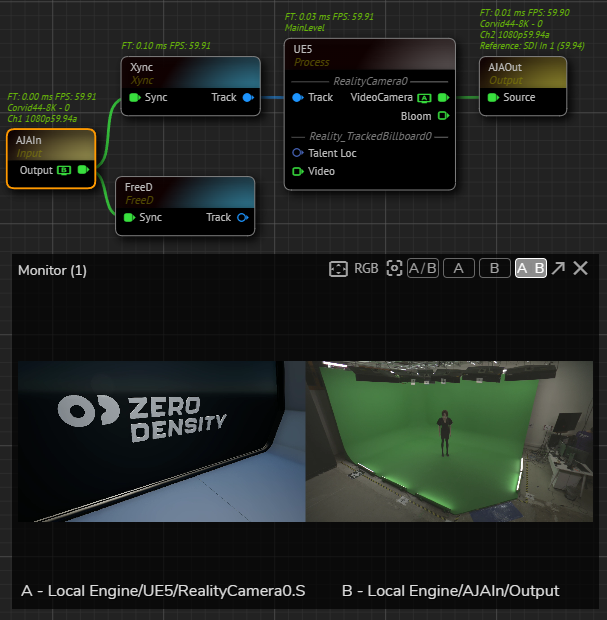Click the fit-to-frame icon in Monitor toolbar
Screen dimensions: 607x620
click(x=338, y=269)
